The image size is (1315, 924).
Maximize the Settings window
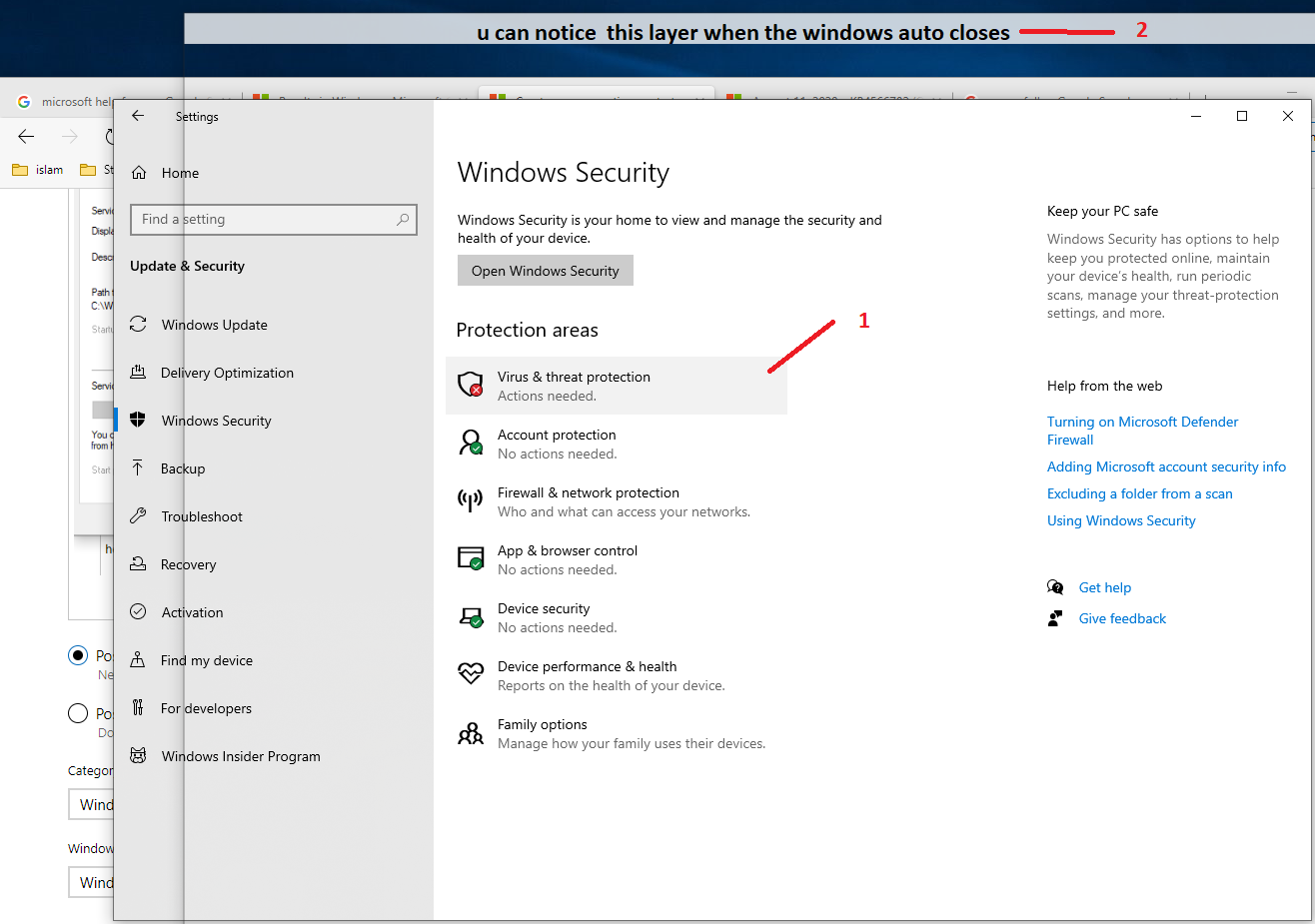[x=1242, y=116]
